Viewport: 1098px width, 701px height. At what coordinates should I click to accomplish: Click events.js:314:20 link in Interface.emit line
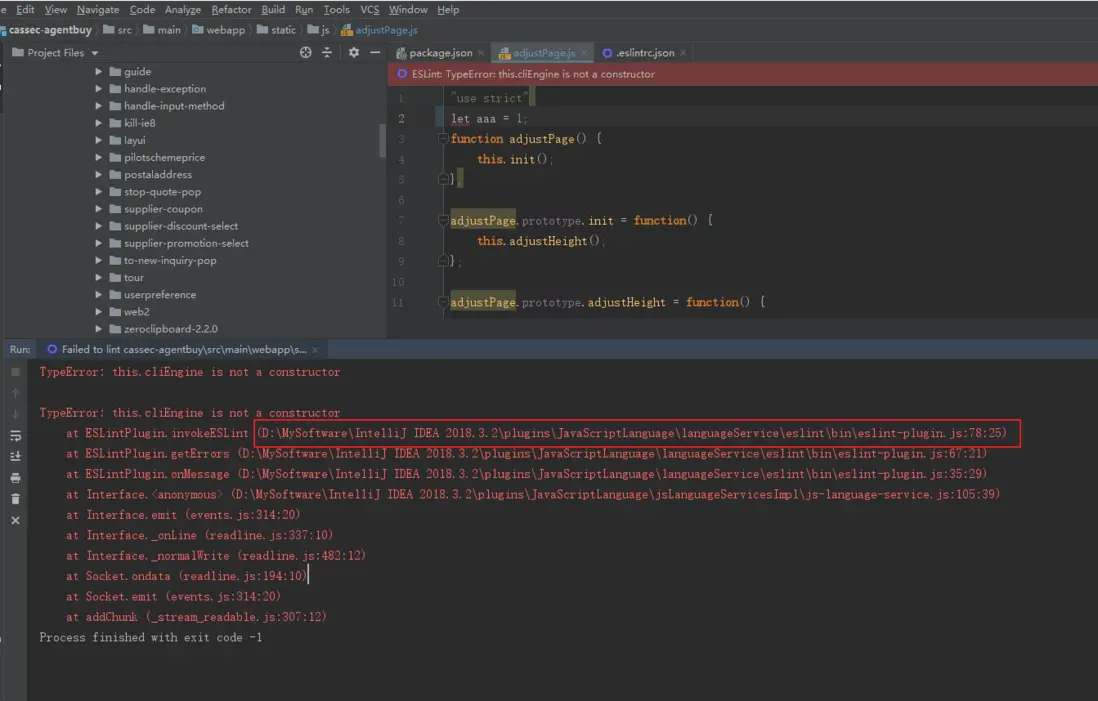240,515
